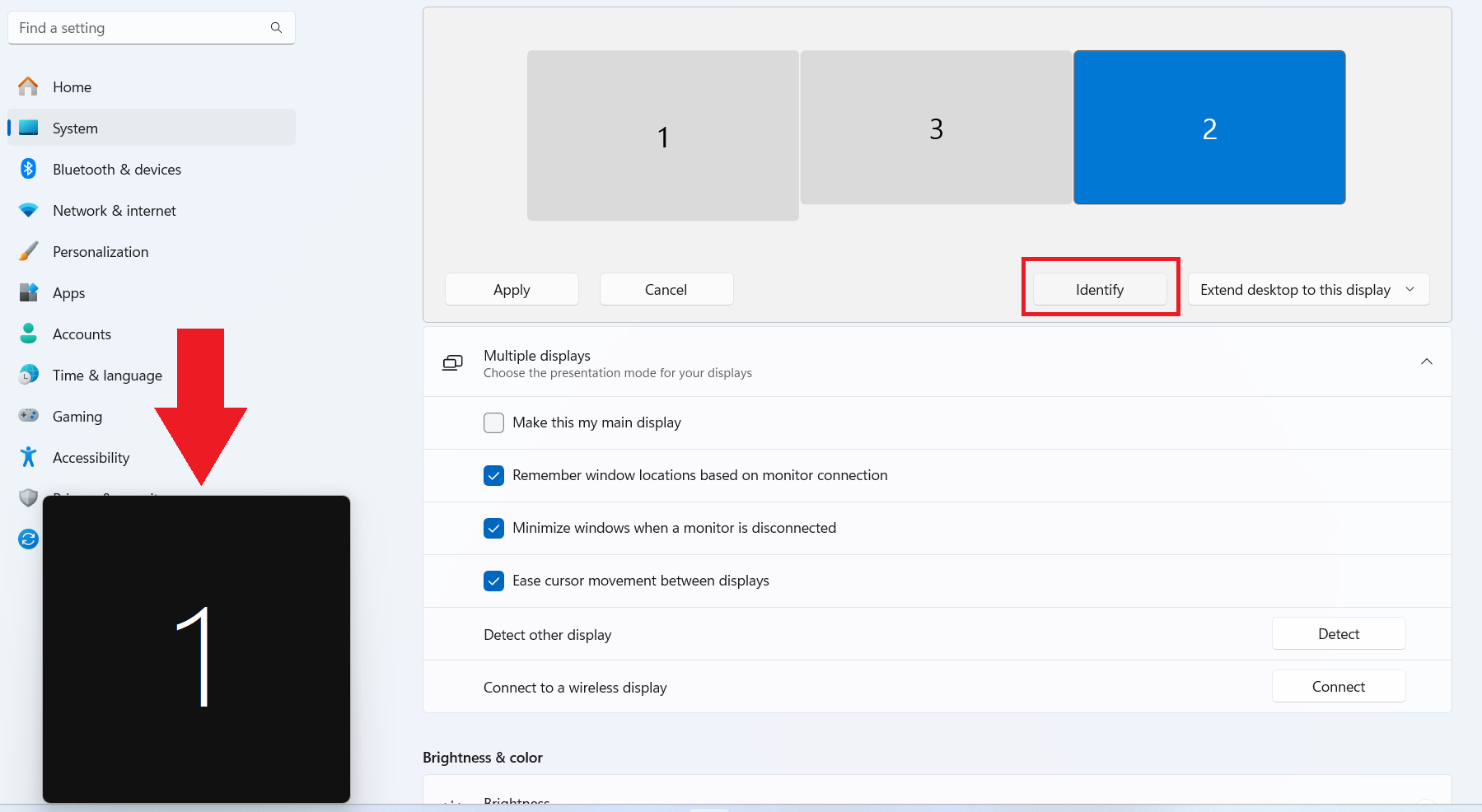Image resolution: width=1482 pixels, height=812 pixels.
Task: Click the Apps icon in sidebar
Action: 29,292
